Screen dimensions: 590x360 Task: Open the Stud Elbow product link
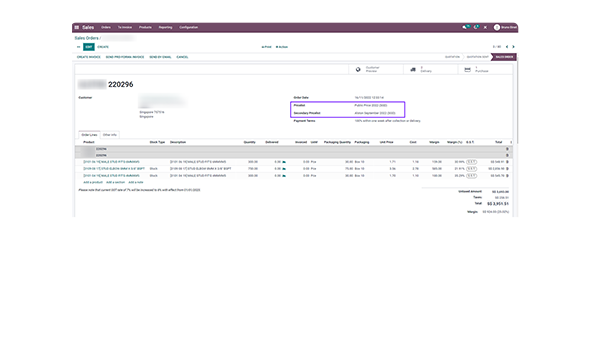[x=114, y=169]
